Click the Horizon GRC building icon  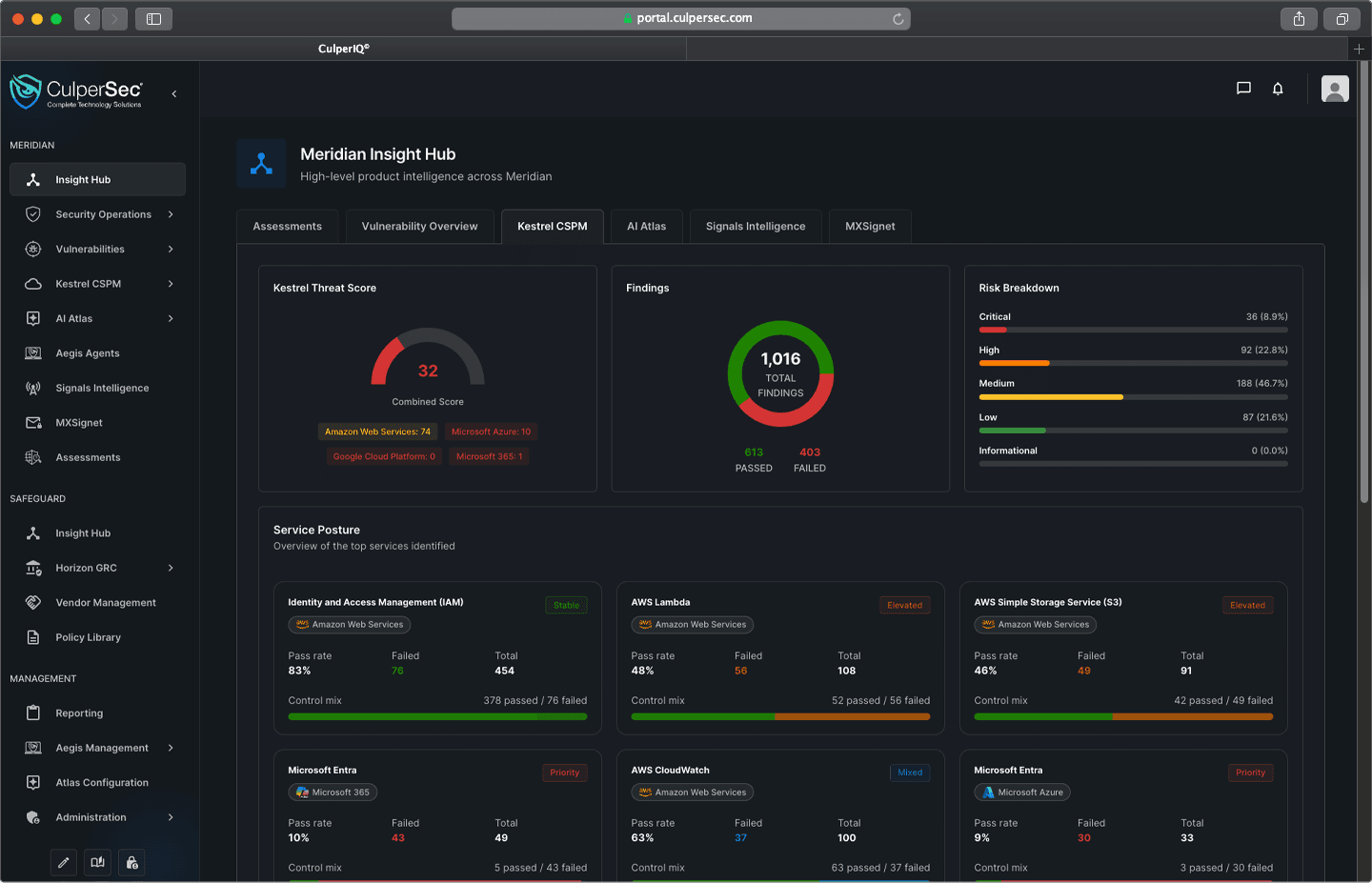coord(33,568)
